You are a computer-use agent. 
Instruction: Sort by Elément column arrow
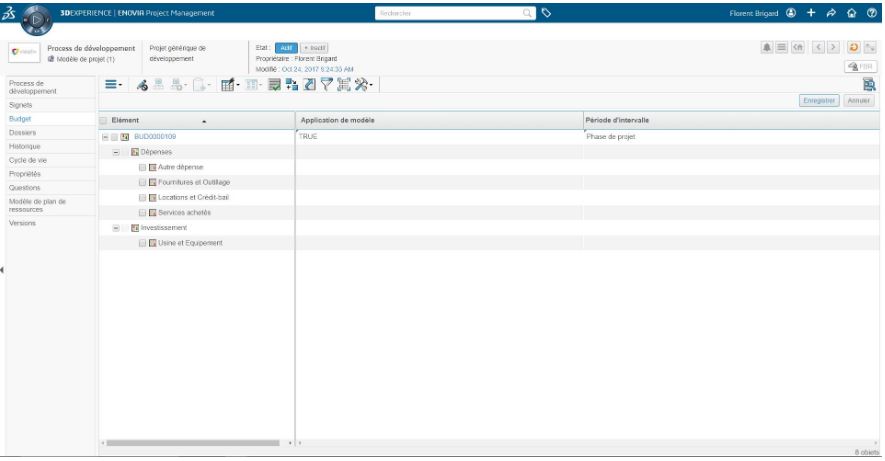click(x=204, y=121)
